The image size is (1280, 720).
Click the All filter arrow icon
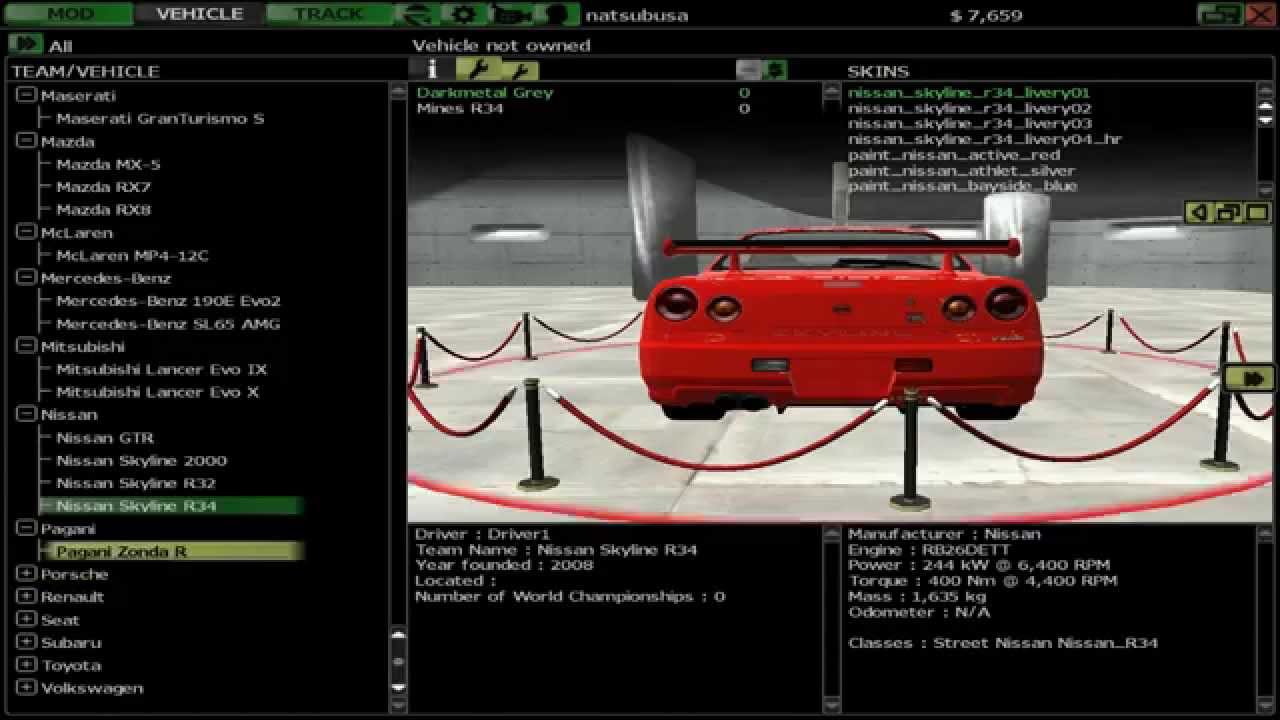(25, 44)
